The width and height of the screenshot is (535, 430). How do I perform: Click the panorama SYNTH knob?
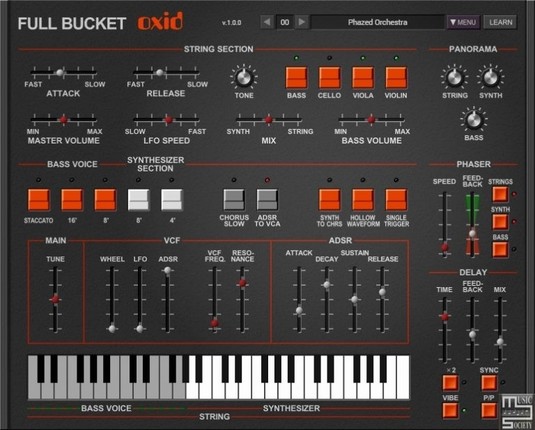click(x=490, y=77)
